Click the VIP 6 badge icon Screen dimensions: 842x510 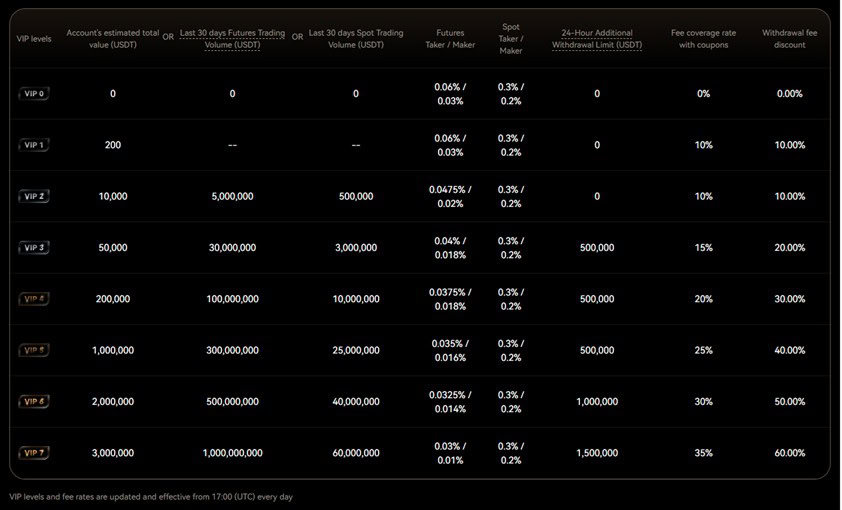tap(33, 401)
